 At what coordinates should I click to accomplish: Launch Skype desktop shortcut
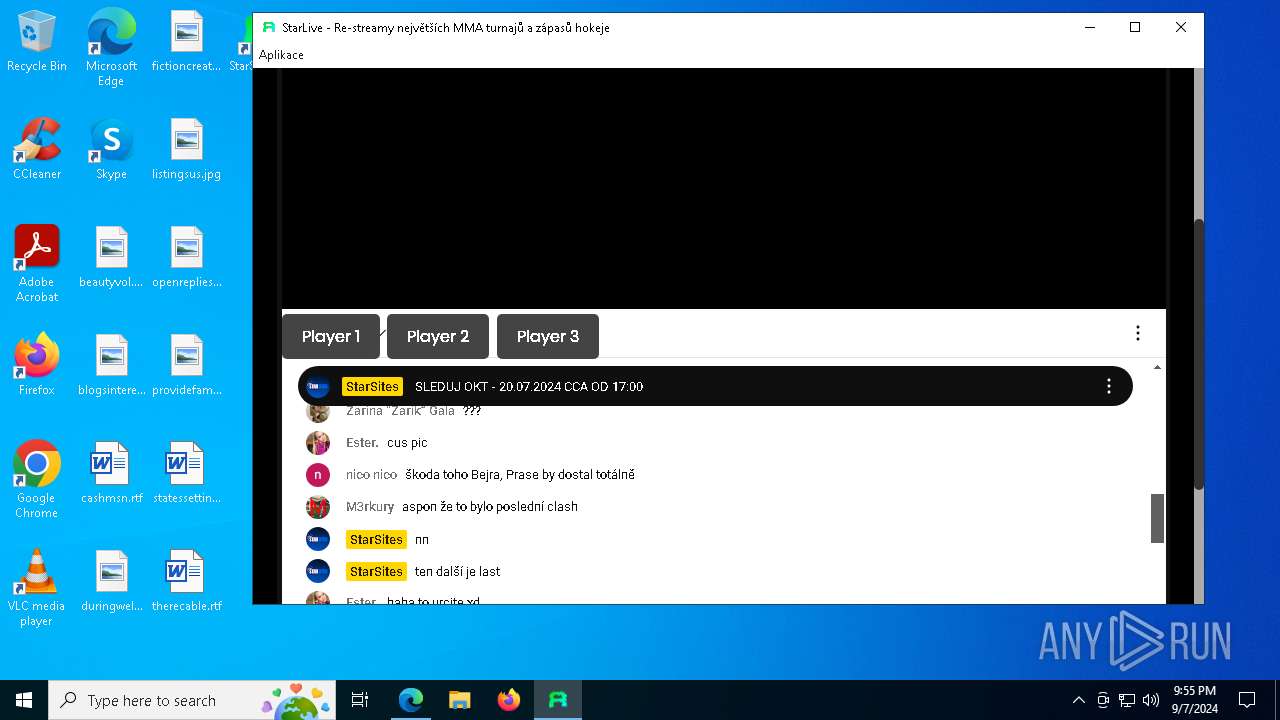pos(111,149)
